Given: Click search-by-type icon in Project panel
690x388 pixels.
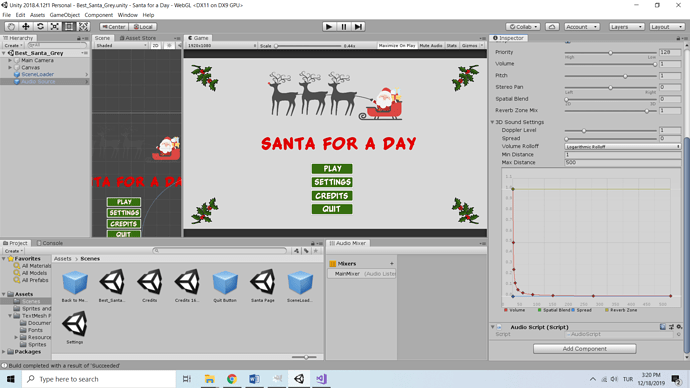Looking at the screenshot, I should point(297,251).
